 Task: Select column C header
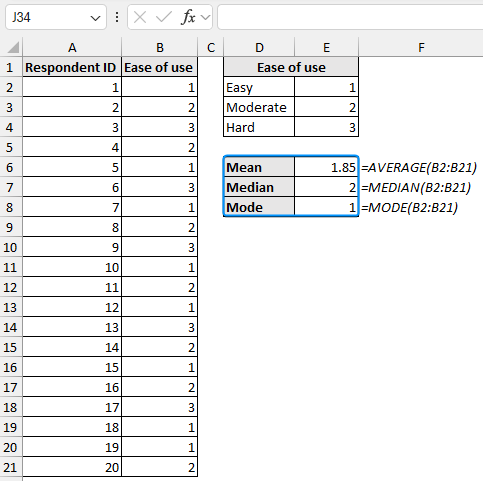click(211, 48)
